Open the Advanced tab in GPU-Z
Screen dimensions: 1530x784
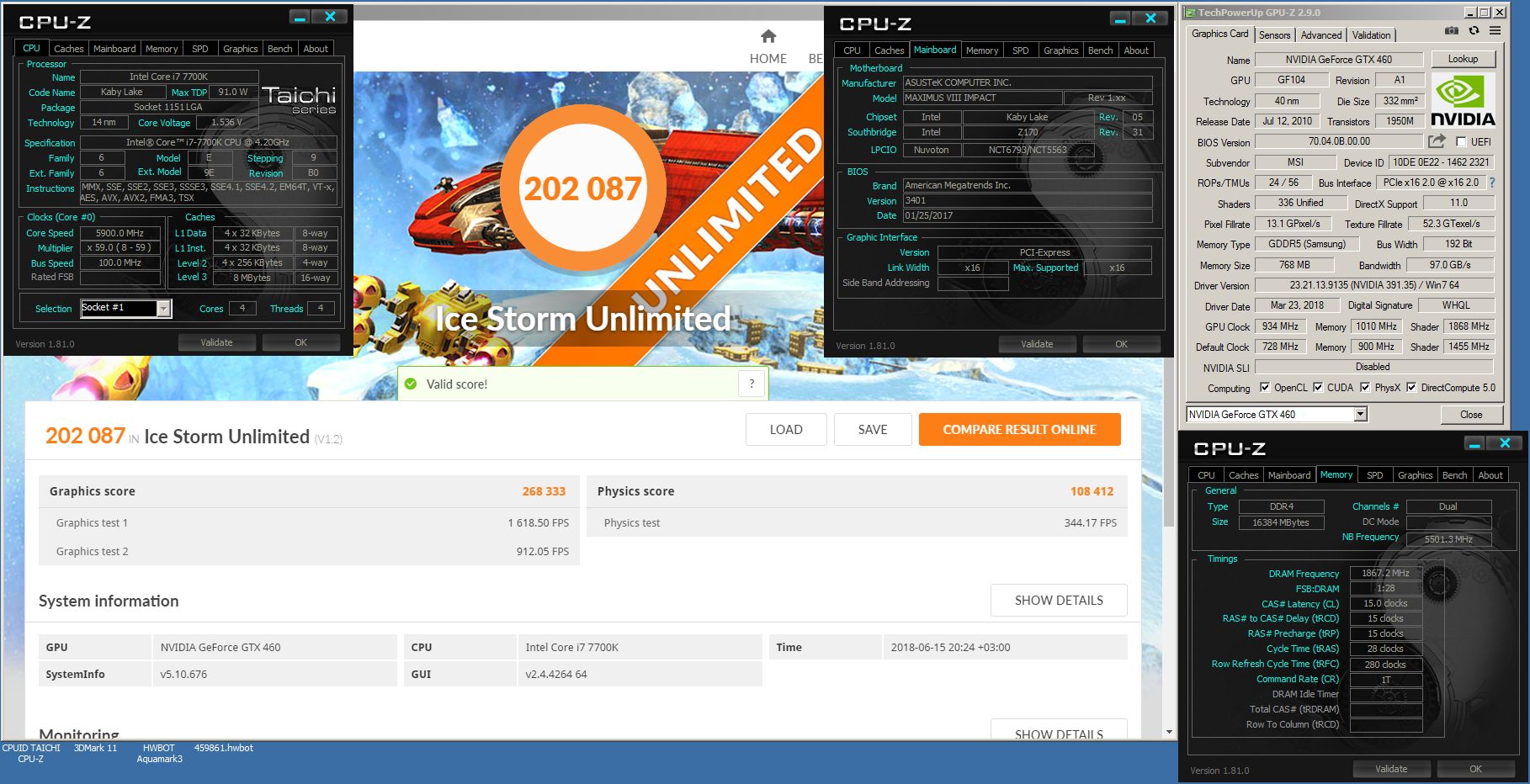(1321, 34)
